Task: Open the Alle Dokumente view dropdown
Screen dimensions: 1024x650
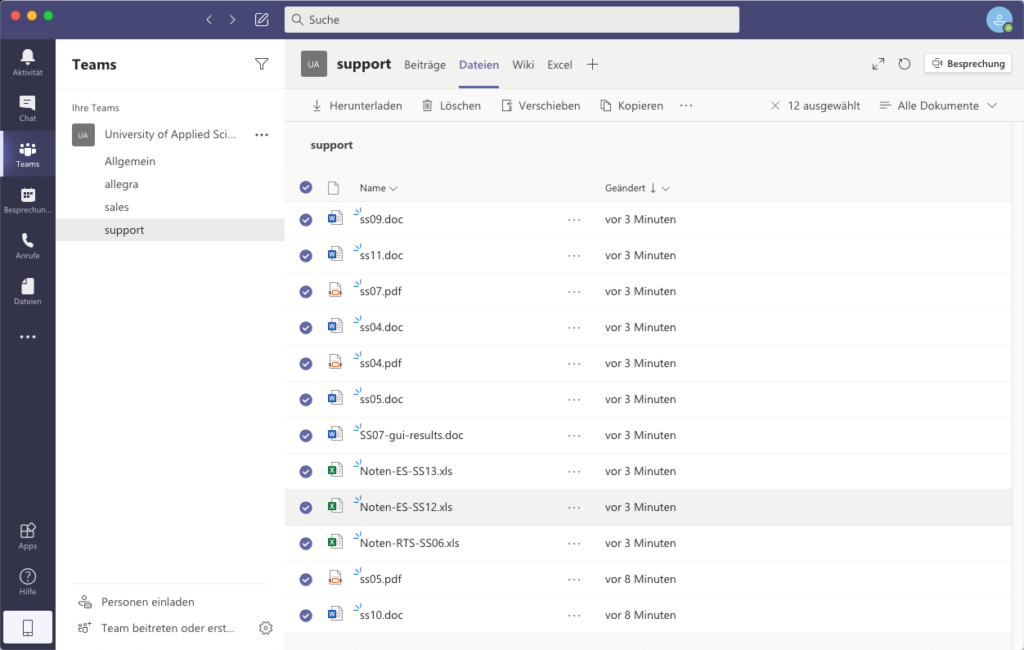Action: coord(937,105)
